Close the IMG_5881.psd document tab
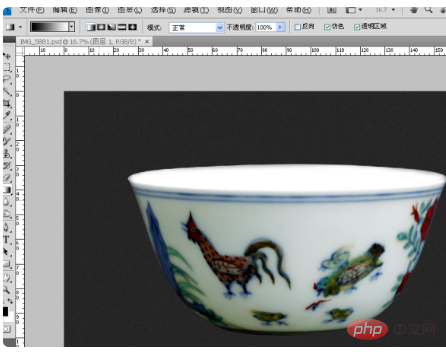The width and height of the screenshot is (446, 362). [147, 42]
